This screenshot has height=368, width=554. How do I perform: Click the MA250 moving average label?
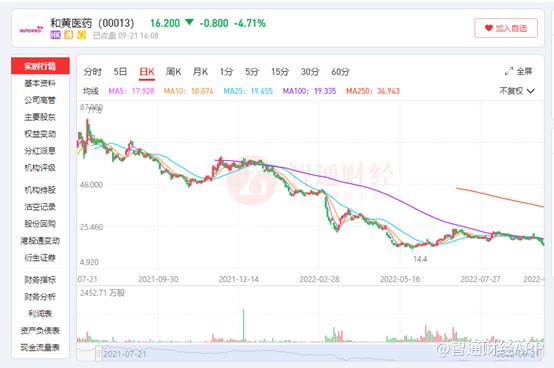click(x=372, y=91)
